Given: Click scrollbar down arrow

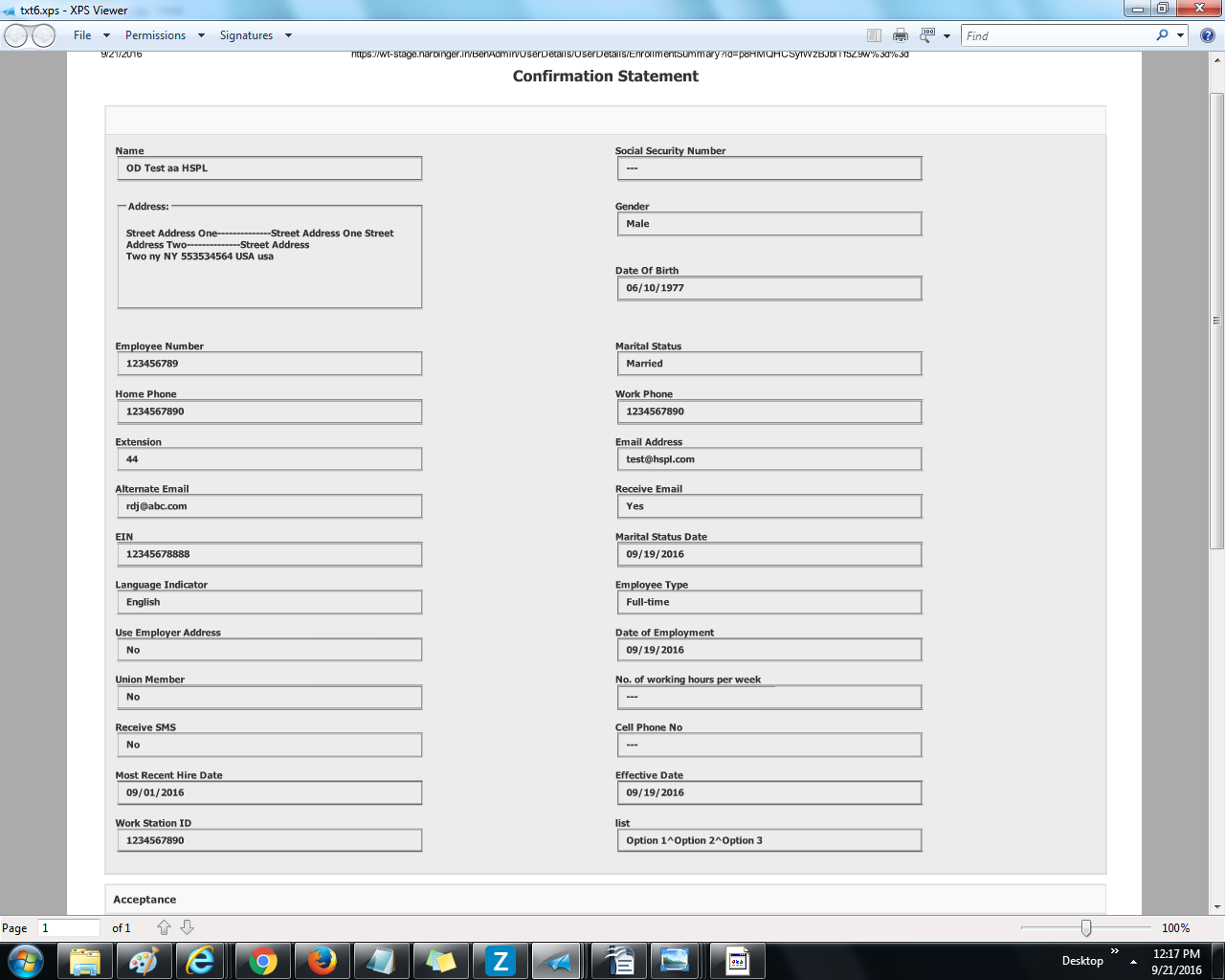Looking at the screenshot, I should pos(1216,906).
